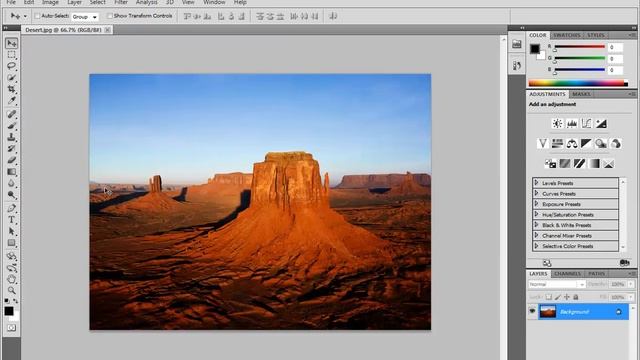Add a Curves adjustment

(x=587, y=123)
